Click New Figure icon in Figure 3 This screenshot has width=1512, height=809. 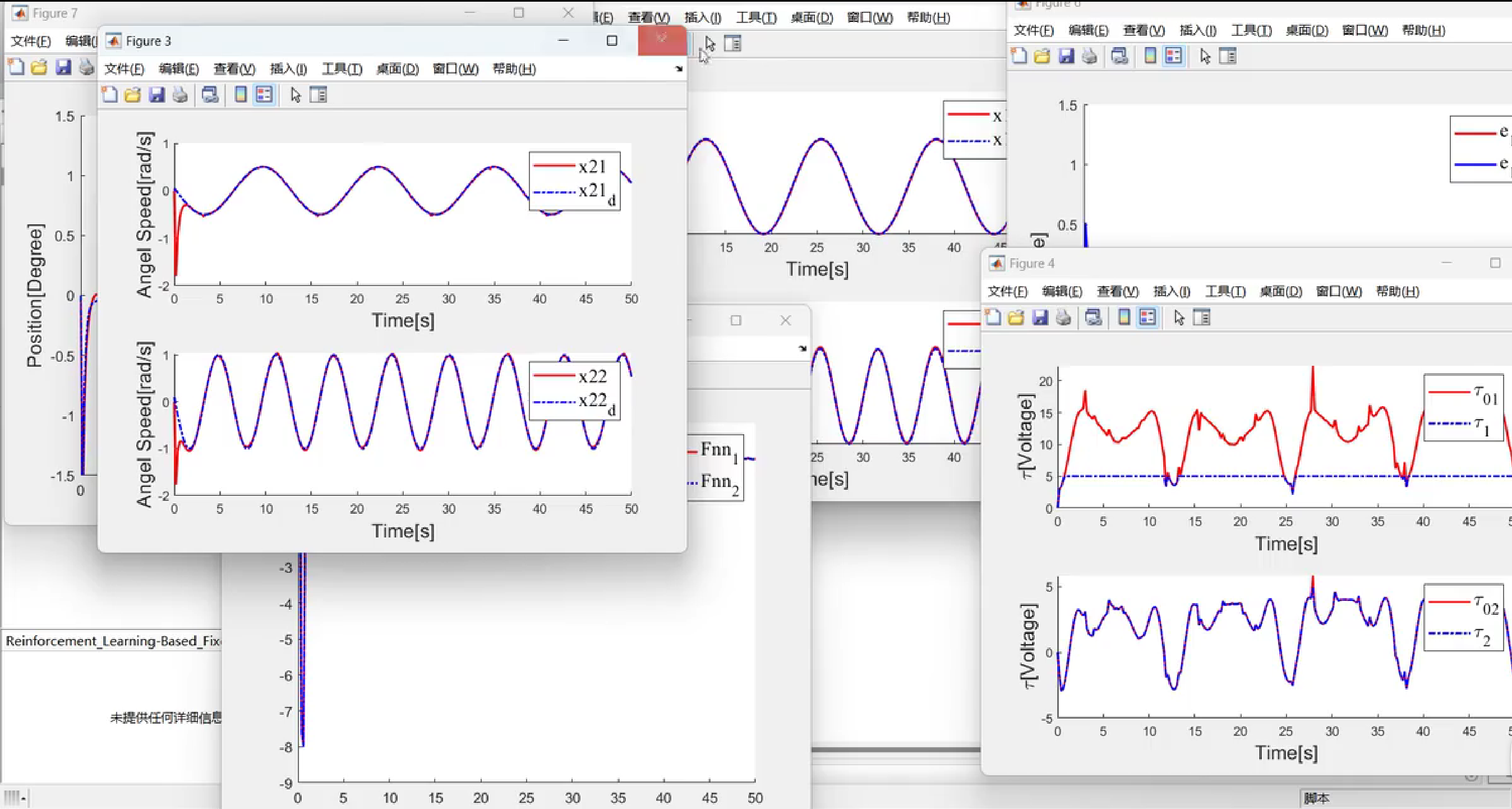[x=109, y=95]
